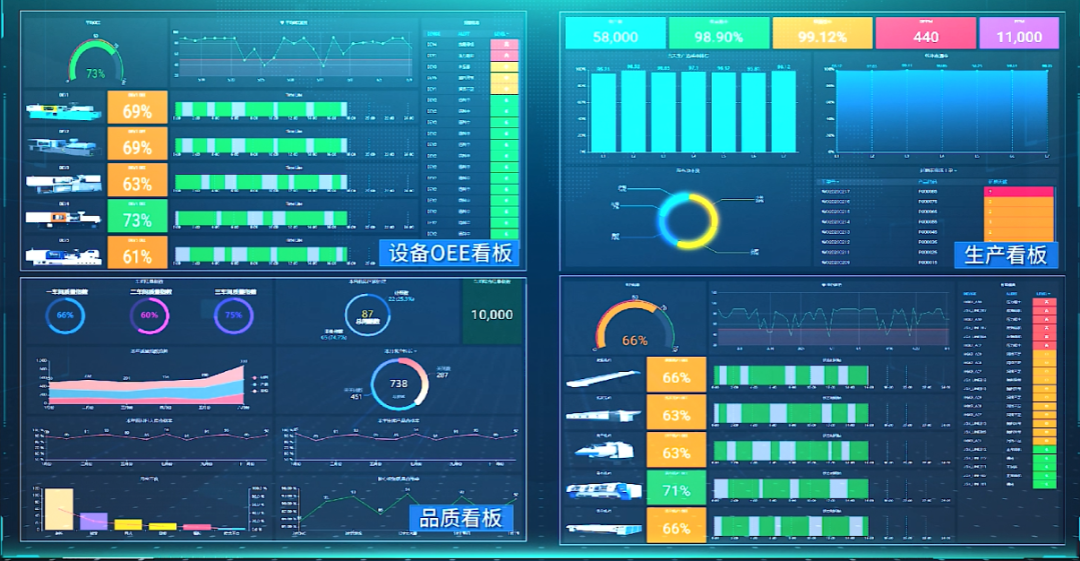Select the green 98.90% KPI card
This screenshot has height=561, width=1080.
coord(719,33)
